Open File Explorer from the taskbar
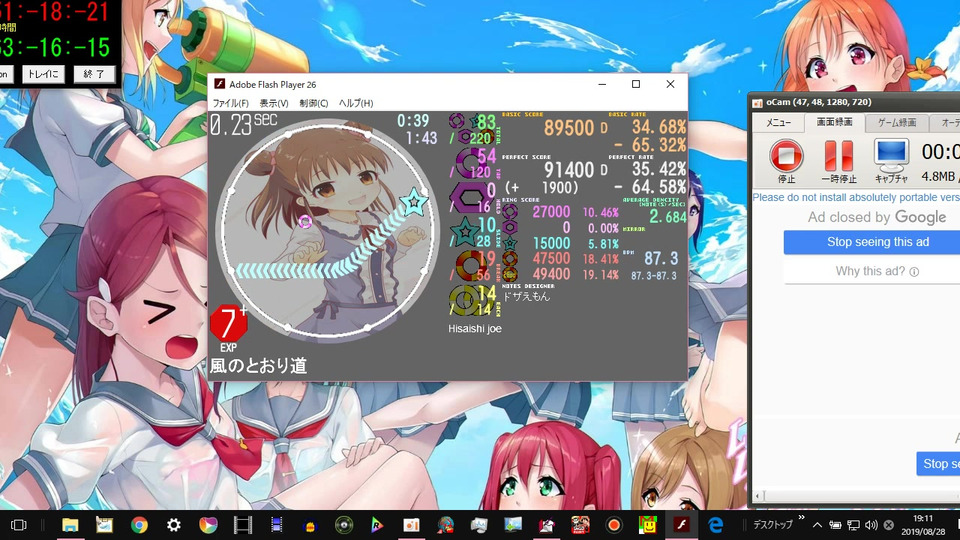Image resolution: width=960 pixels, height=540 pixels. 70,525
